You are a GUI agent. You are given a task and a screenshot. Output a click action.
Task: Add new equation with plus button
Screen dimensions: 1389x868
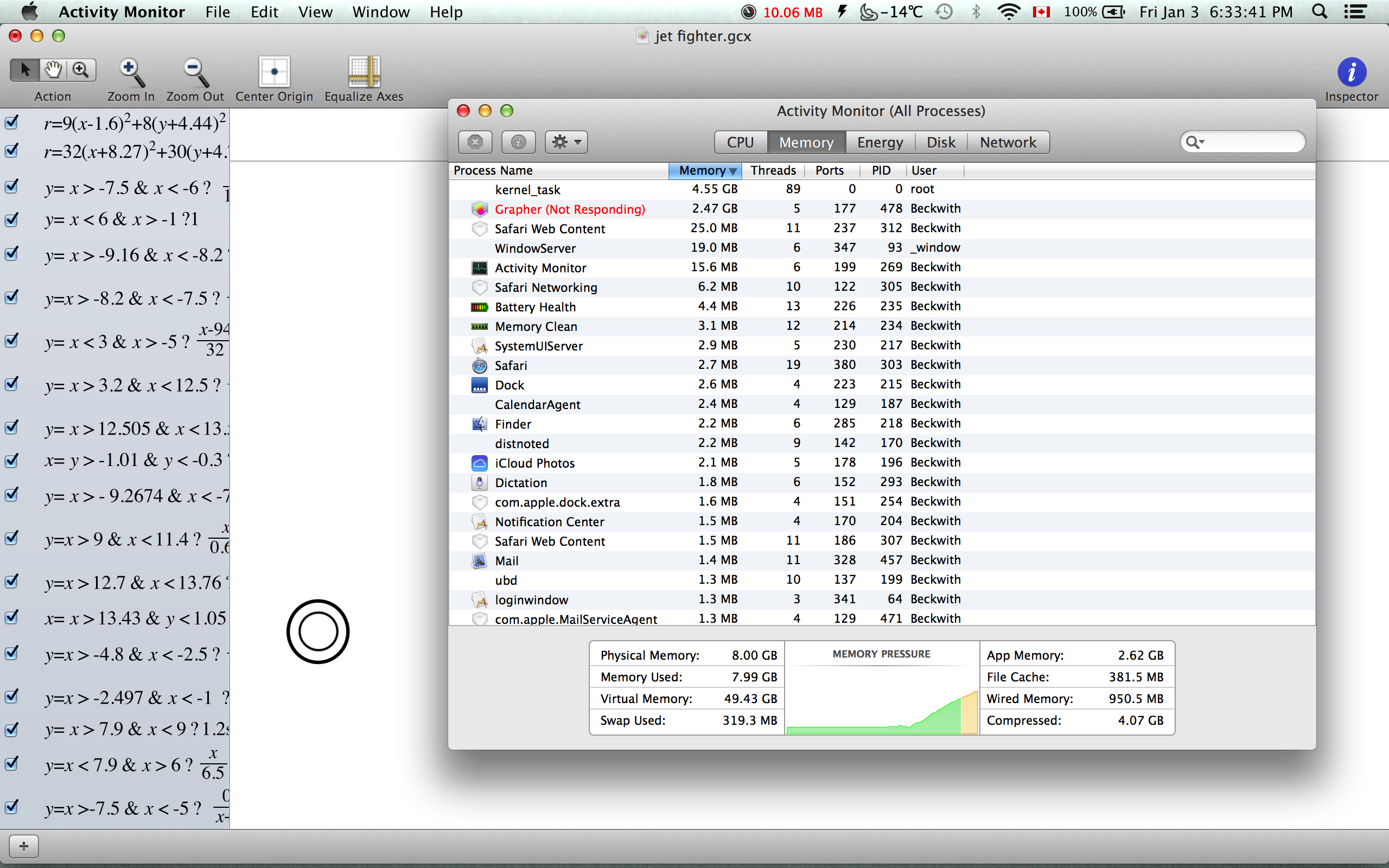23,846
